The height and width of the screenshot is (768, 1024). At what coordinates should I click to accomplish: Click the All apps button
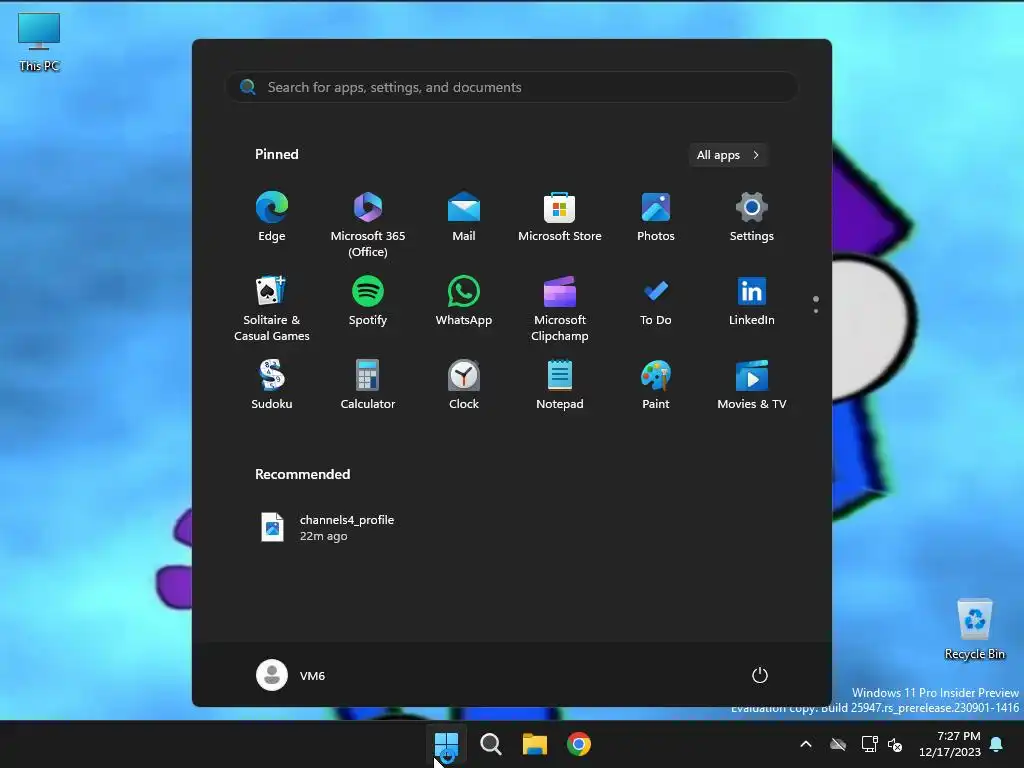[x=728, y=155]
